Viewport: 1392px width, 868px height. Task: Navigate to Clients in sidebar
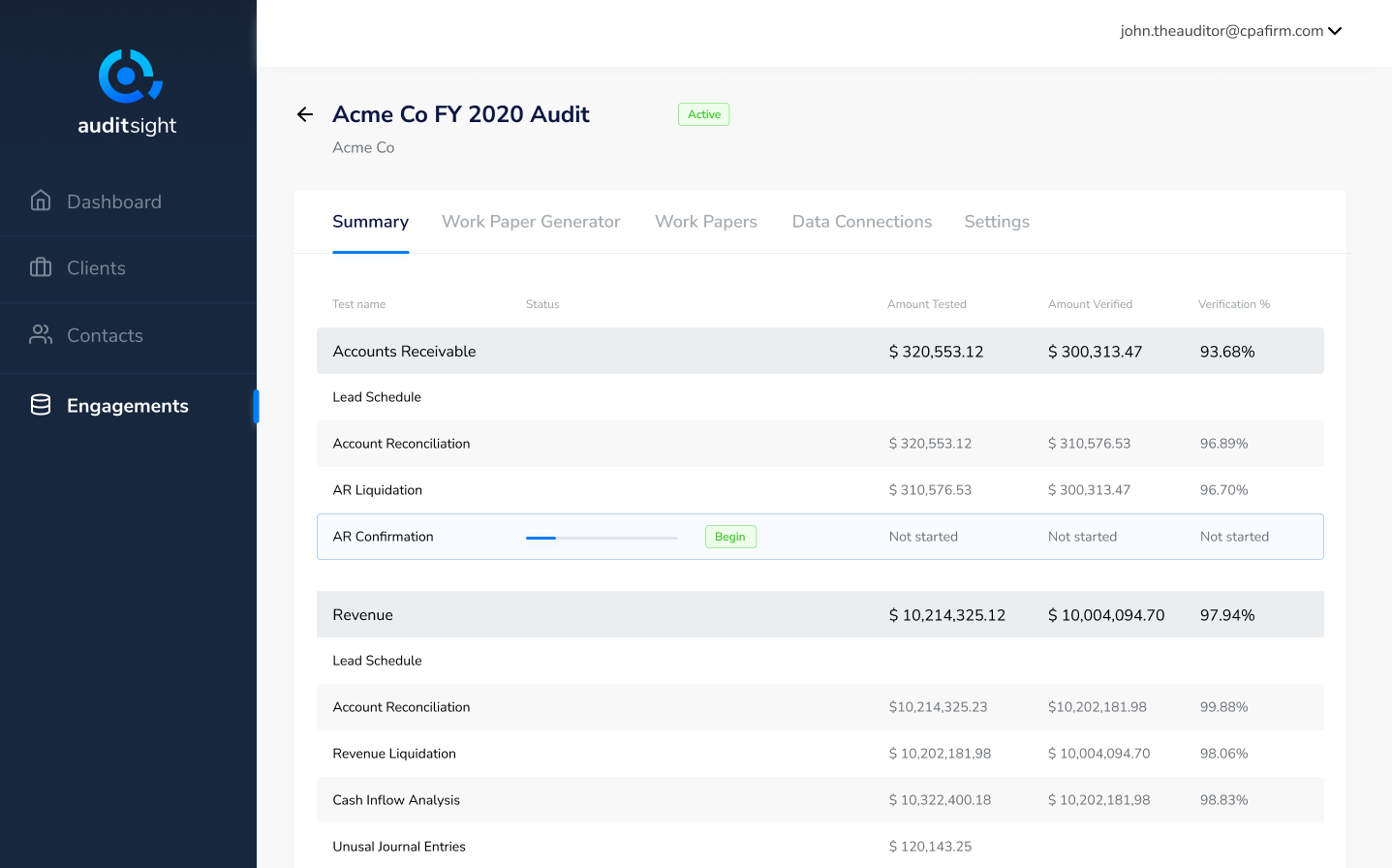(96, 268)
